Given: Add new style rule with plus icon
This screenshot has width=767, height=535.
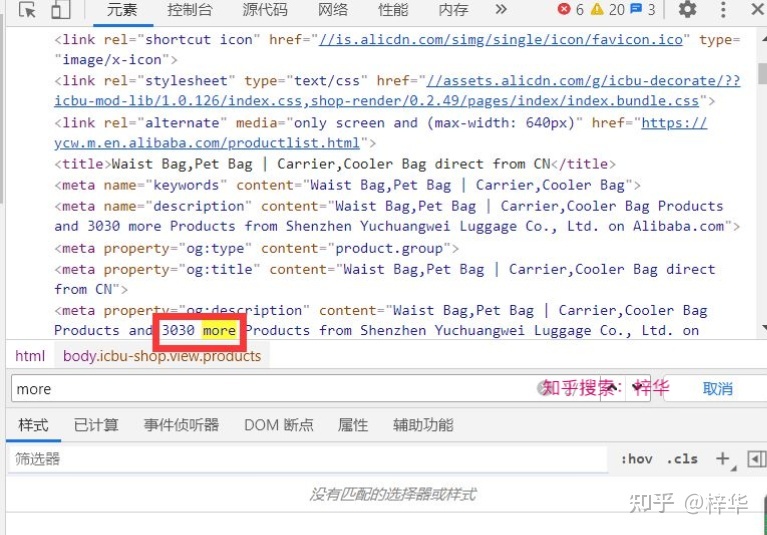Looking at the screenshot, I should (x=722, y=459).
